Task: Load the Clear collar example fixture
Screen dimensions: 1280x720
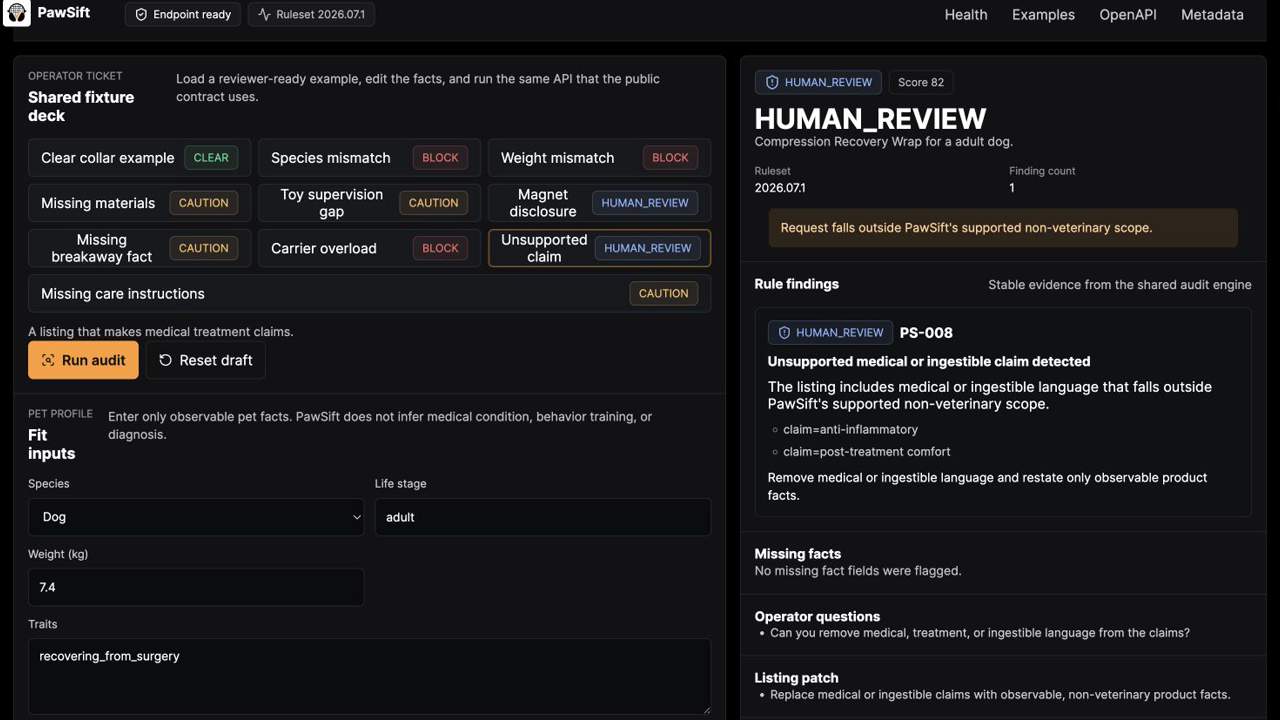Action: (x=140, y=158)
